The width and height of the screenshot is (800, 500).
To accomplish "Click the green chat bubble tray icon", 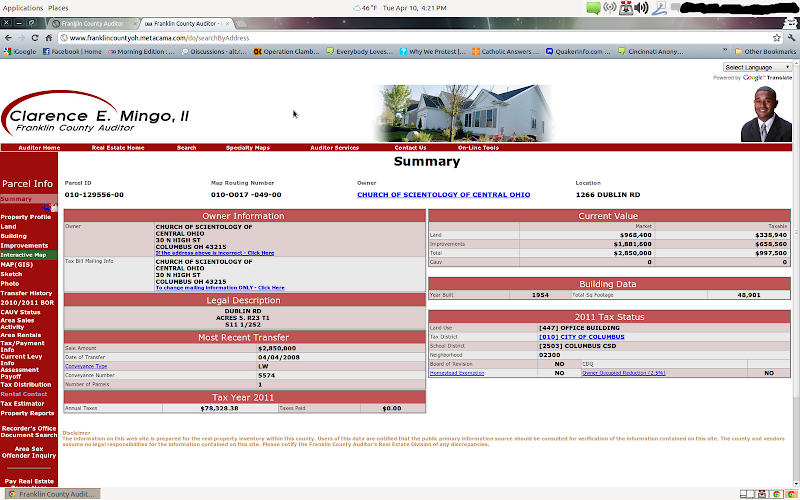I will [593, 8].
